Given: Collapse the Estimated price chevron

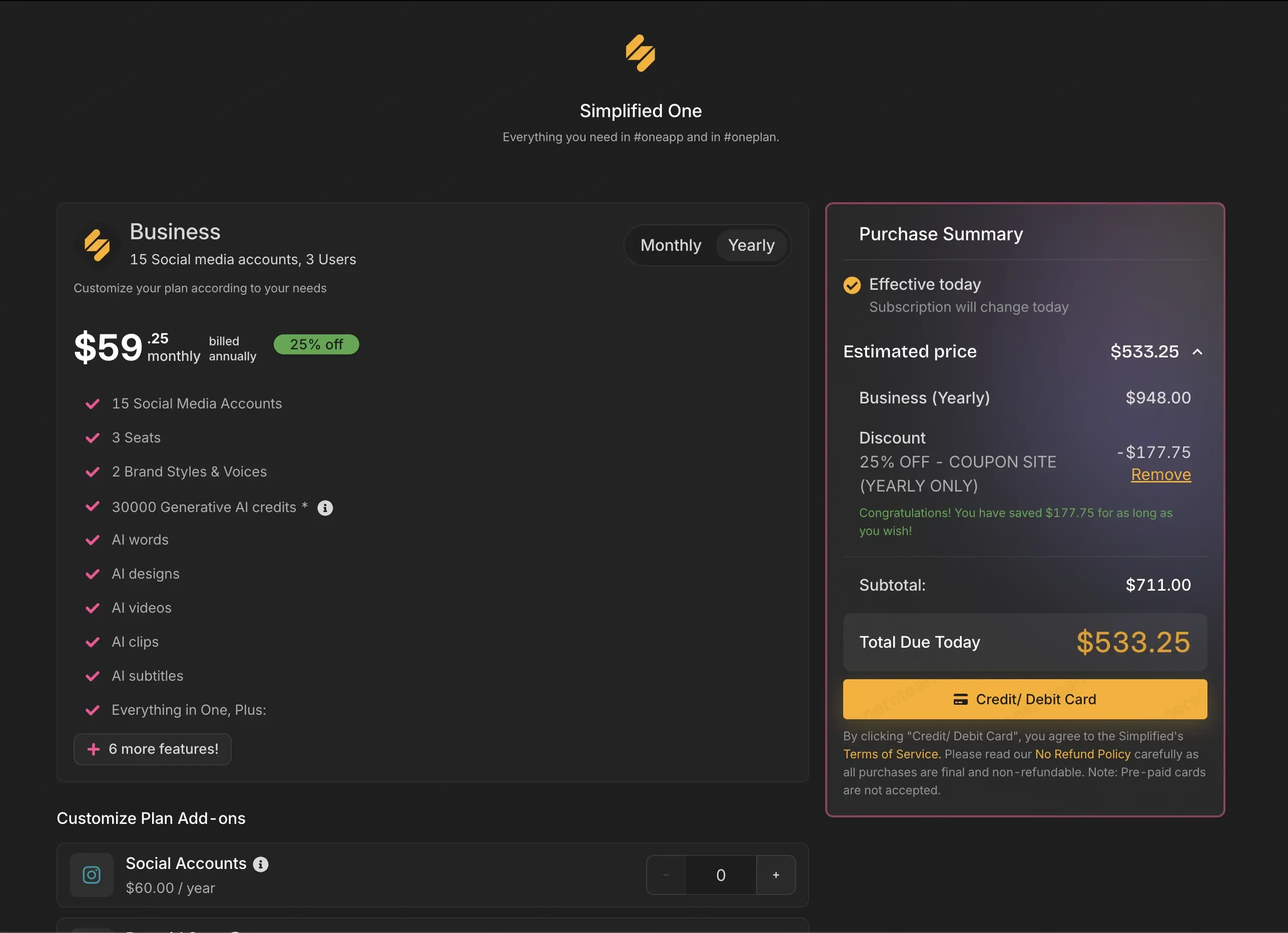Looking at the screenshot, I should [1197, 352].
